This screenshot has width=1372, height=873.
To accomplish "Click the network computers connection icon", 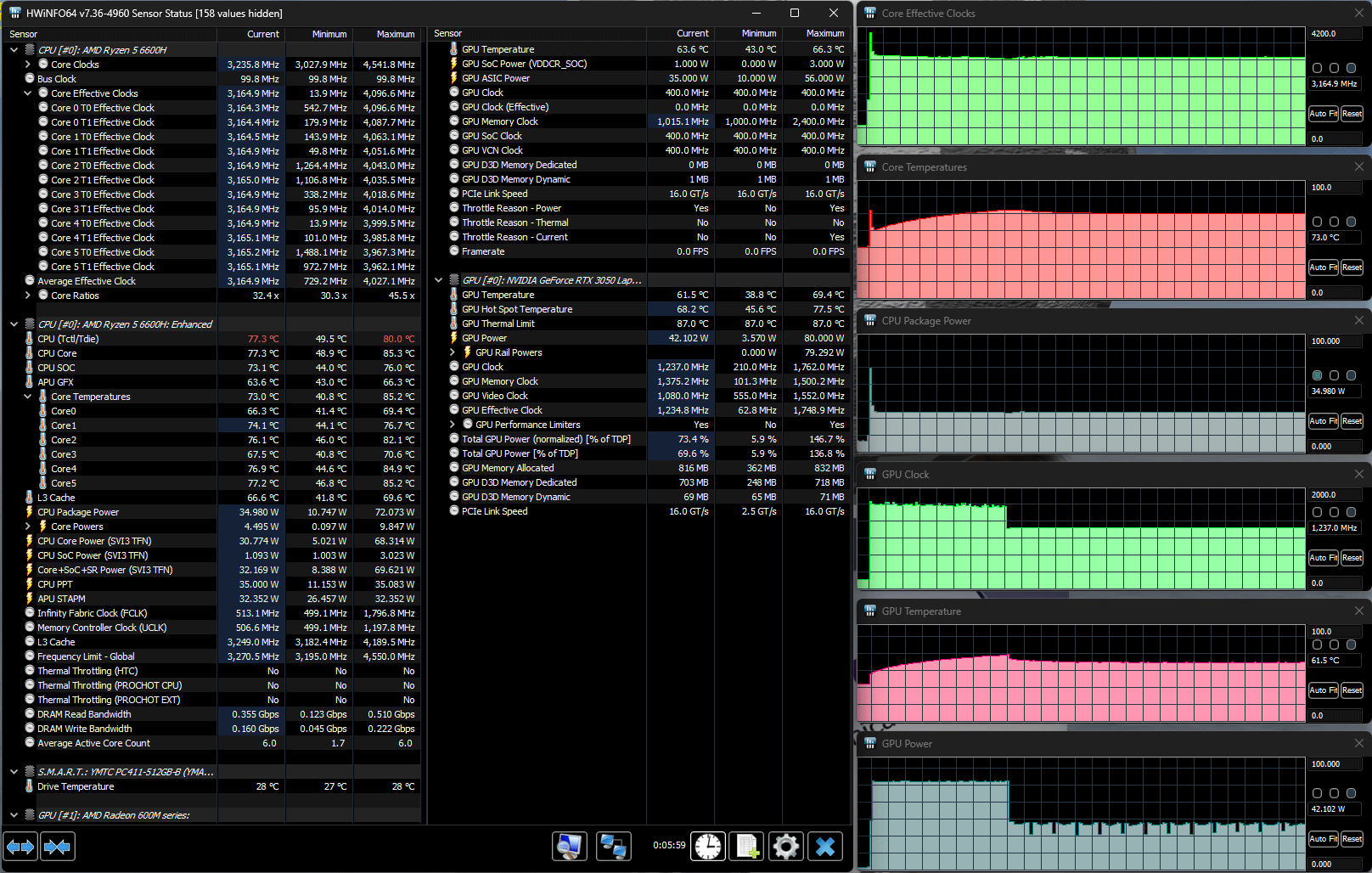I will 613,847.
